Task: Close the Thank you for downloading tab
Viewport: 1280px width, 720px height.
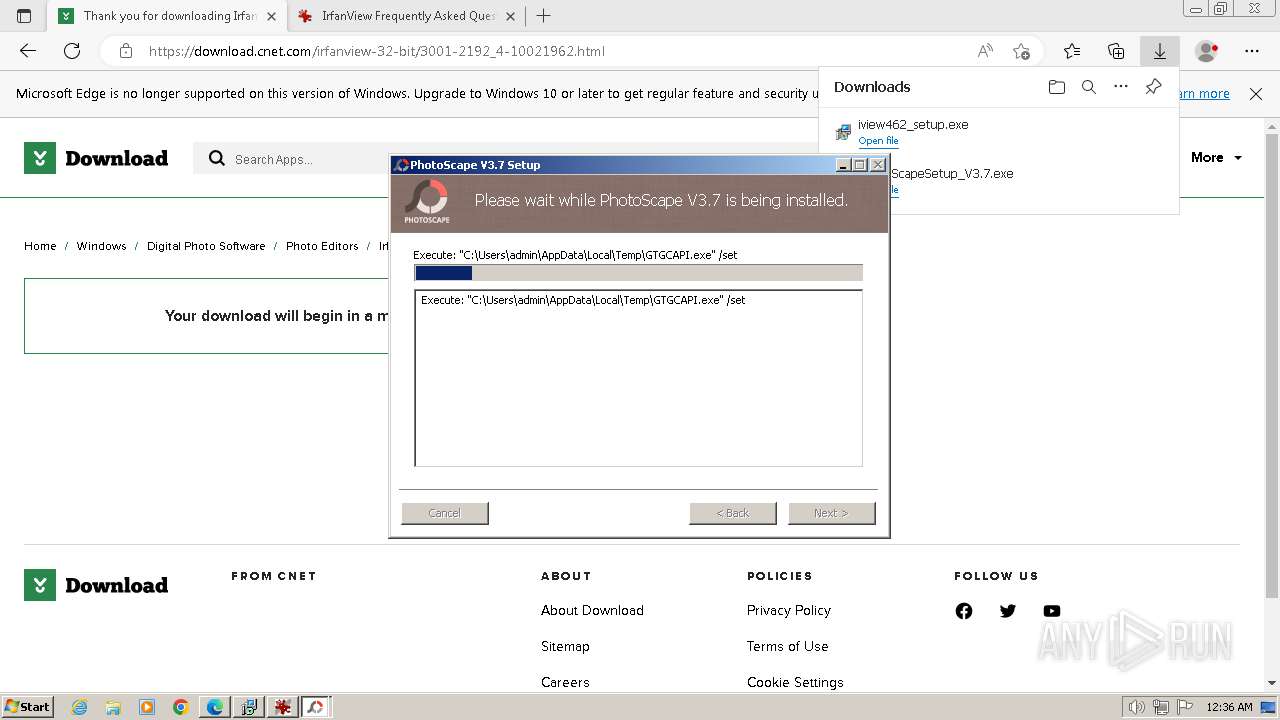Action: click(271, 16)
